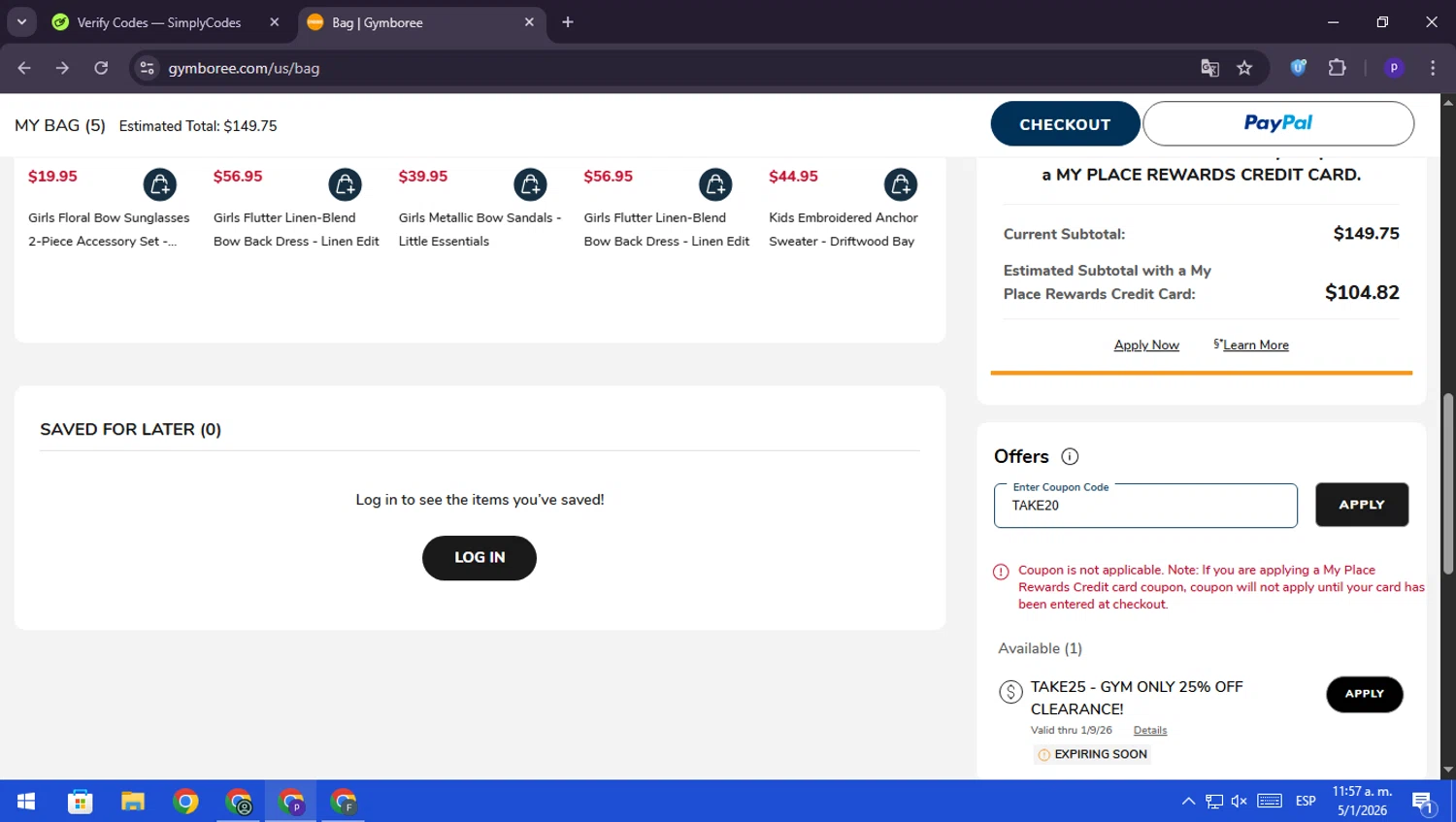Image resolution: width=1456 pixels, height=822 pixels.
Task: Reload the Gymboree bag page
Action: point(101,68)
